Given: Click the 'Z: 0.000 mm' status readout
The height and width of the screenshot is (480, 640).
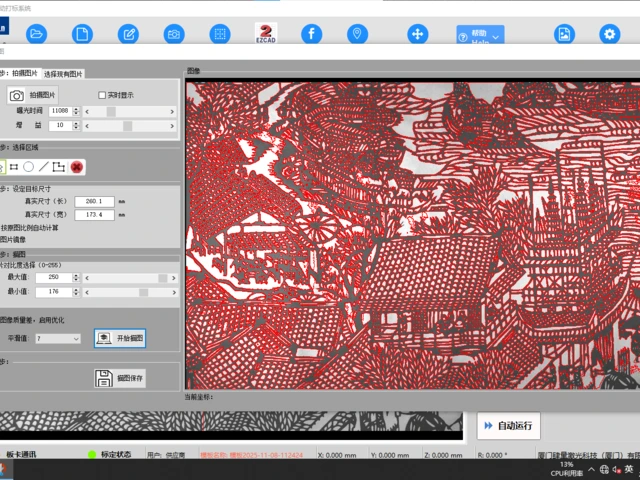Looking at the screenshot, I should click(443, 455).
